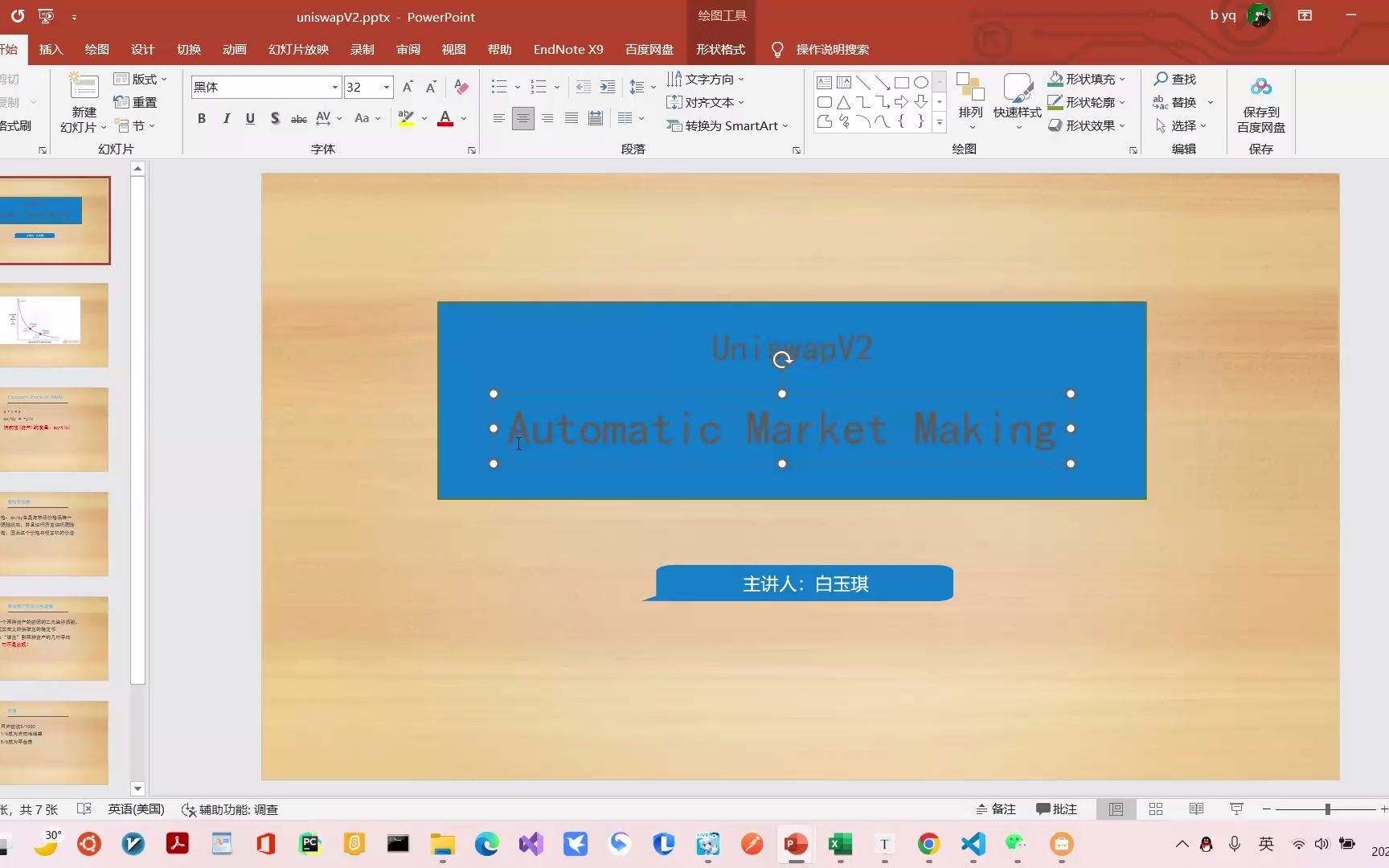This screenshot has height=868, width=1389.
Task: Open the font size dropdown
Action: click(x=387, y=87)
